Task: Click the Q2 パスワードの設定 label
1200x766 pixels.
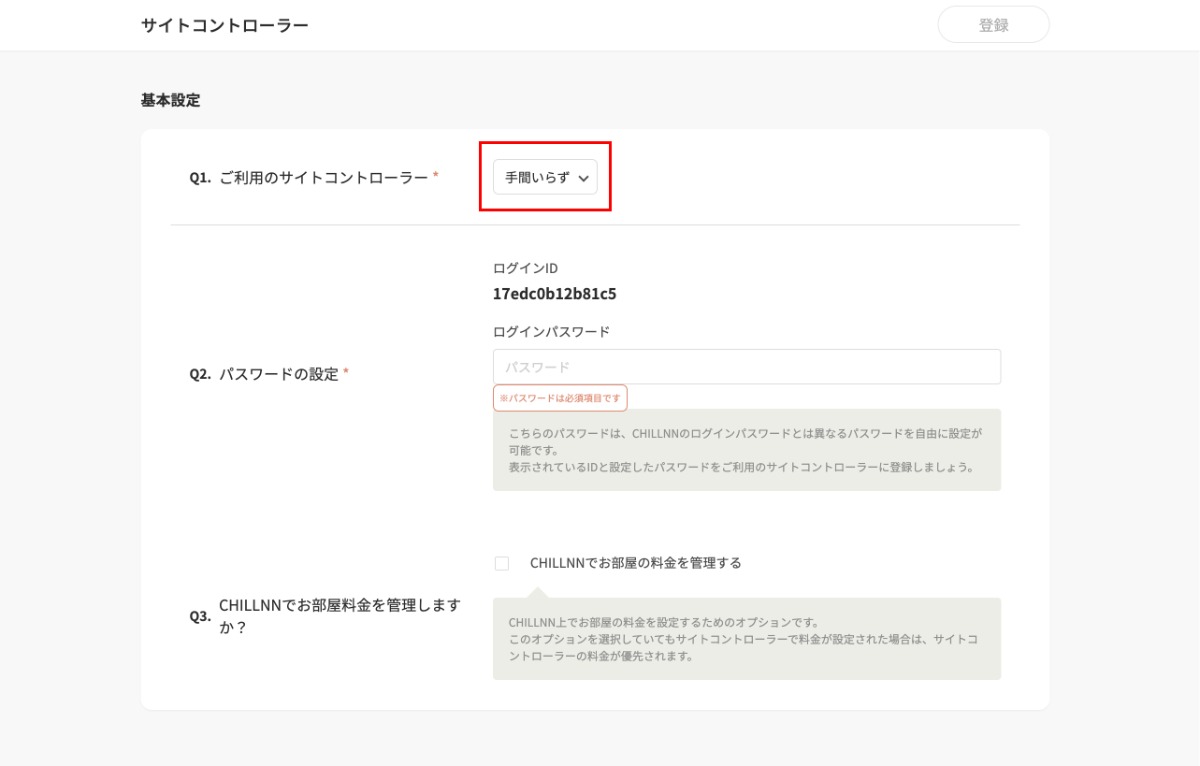Action: (278, 374)
